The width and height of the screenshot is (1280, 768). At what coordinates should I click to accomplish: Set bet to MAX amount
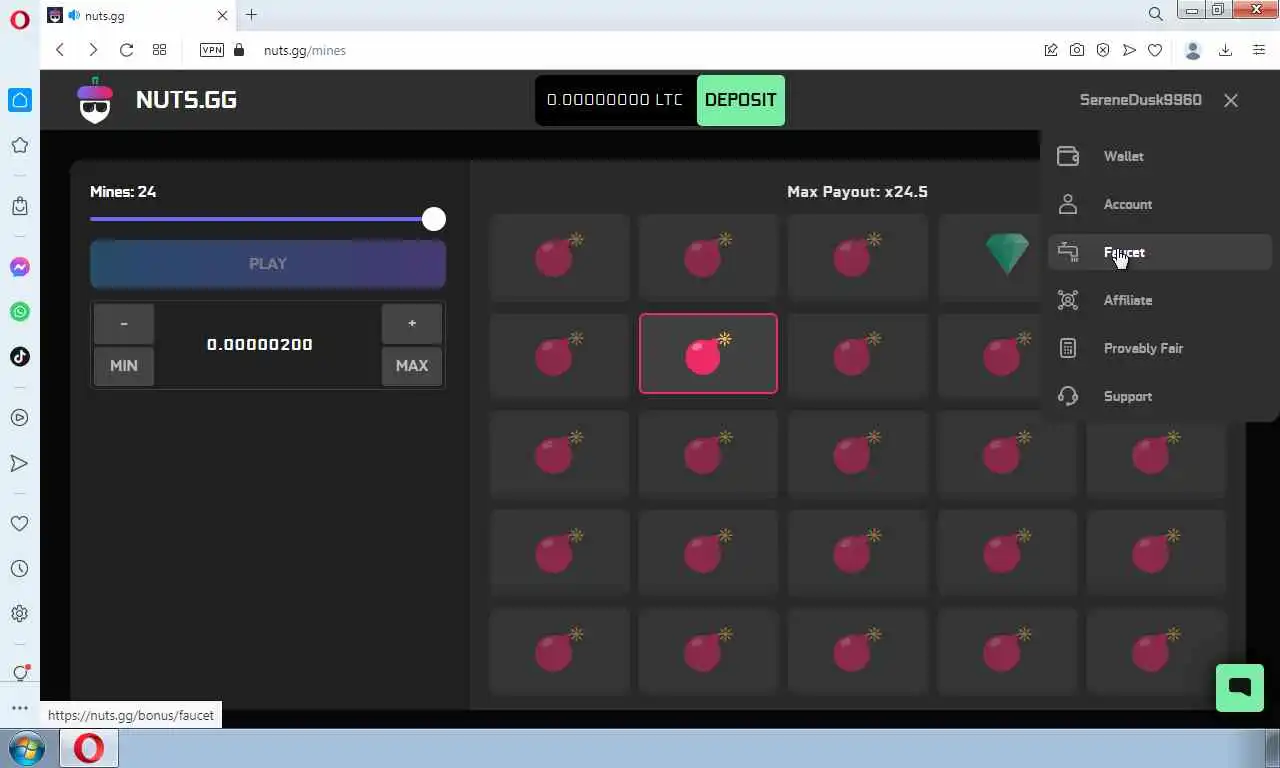(412, 366)
